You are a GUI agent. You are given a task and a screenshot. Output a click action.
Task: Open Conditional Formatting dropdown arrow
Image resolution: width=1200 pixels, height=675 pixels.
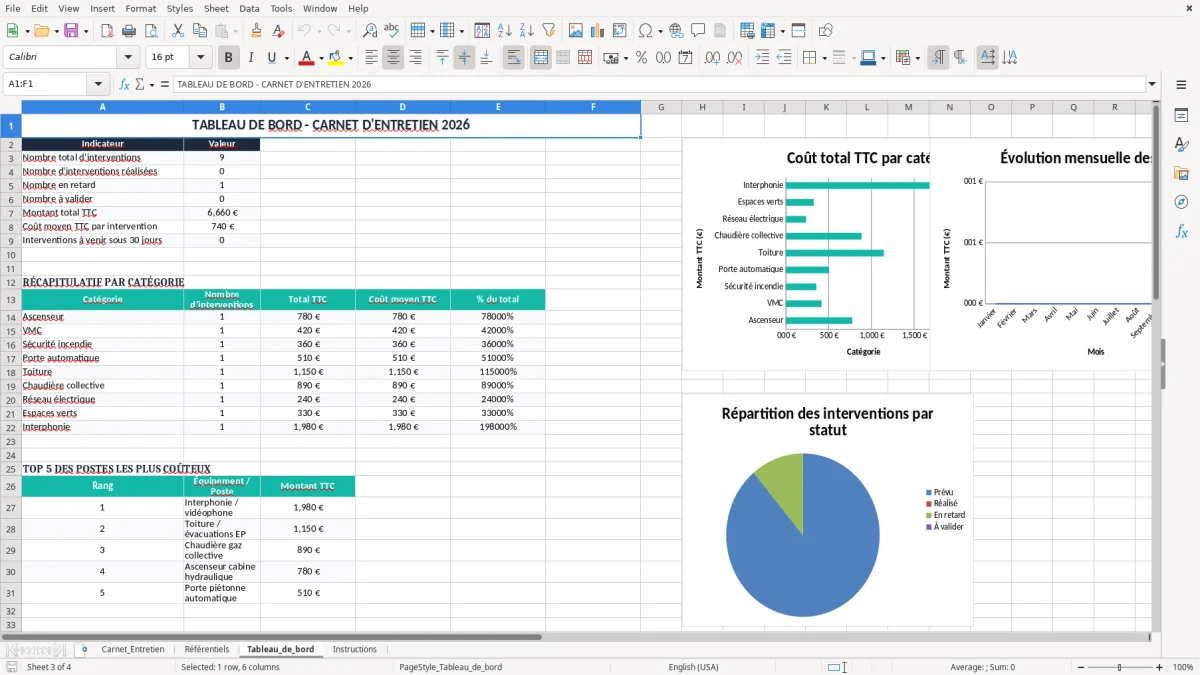[917, 58]
